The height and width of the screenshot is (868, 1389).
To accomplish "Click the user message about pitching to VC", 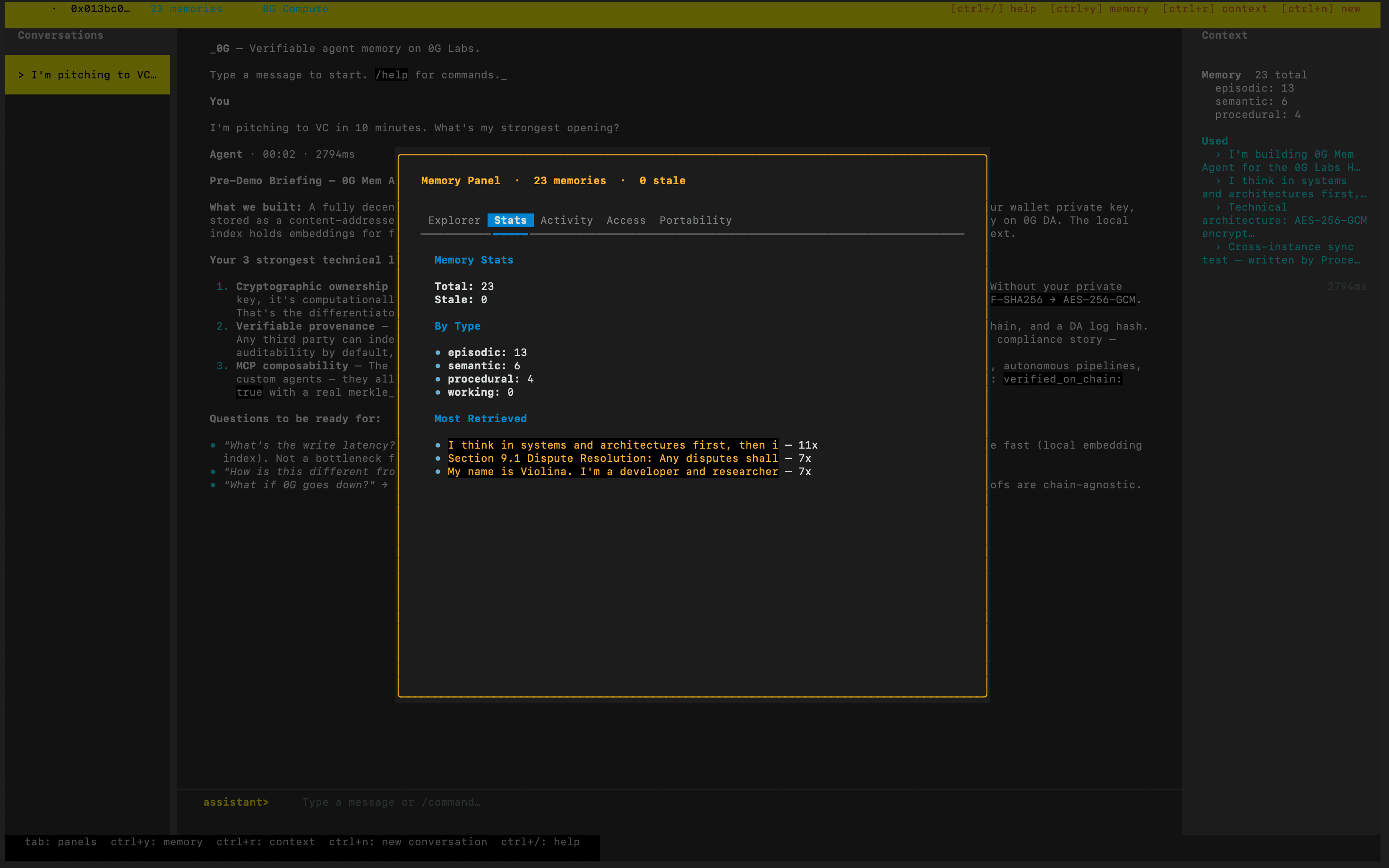I will [414, 128].
